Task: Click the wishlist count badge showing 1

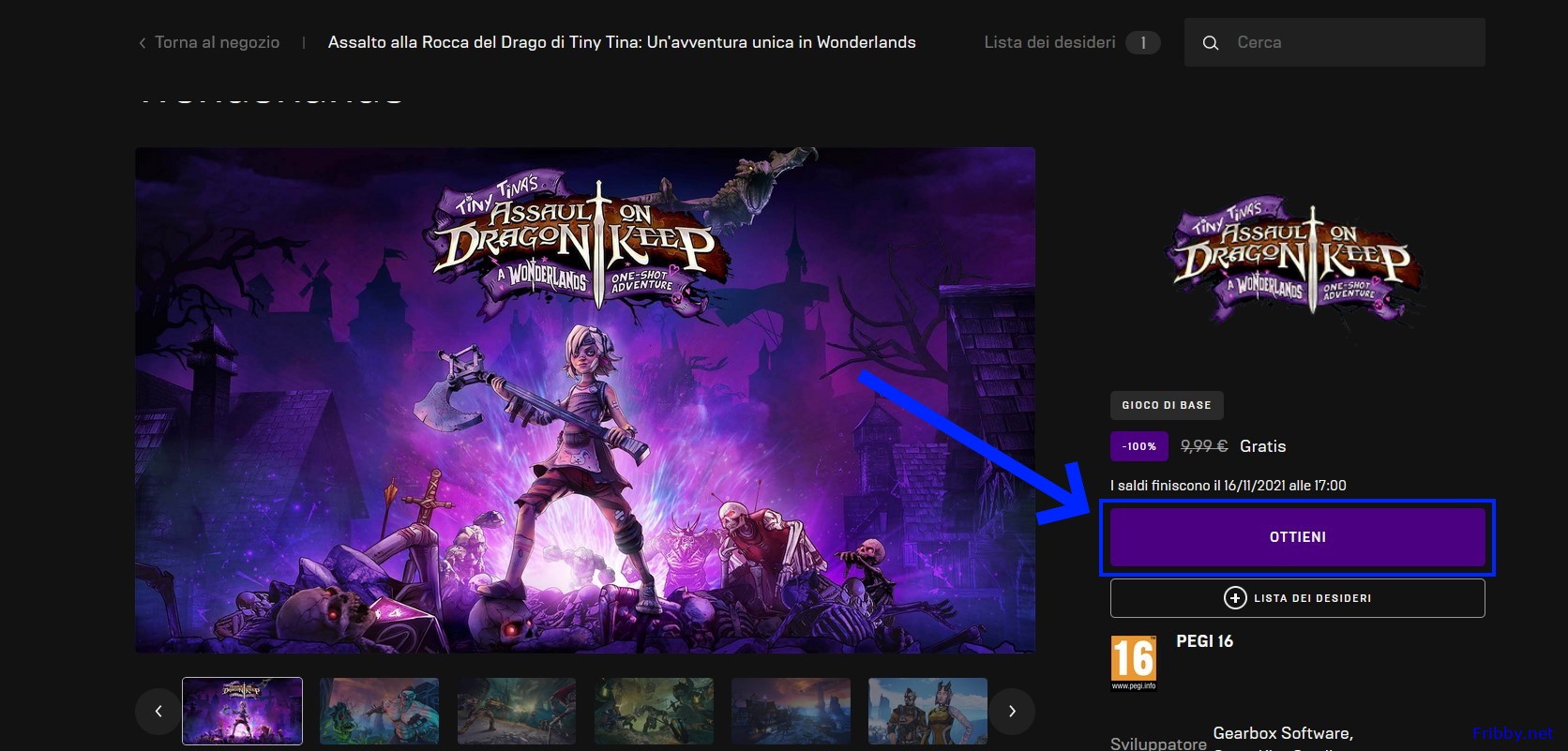Action: point(1142,42)
